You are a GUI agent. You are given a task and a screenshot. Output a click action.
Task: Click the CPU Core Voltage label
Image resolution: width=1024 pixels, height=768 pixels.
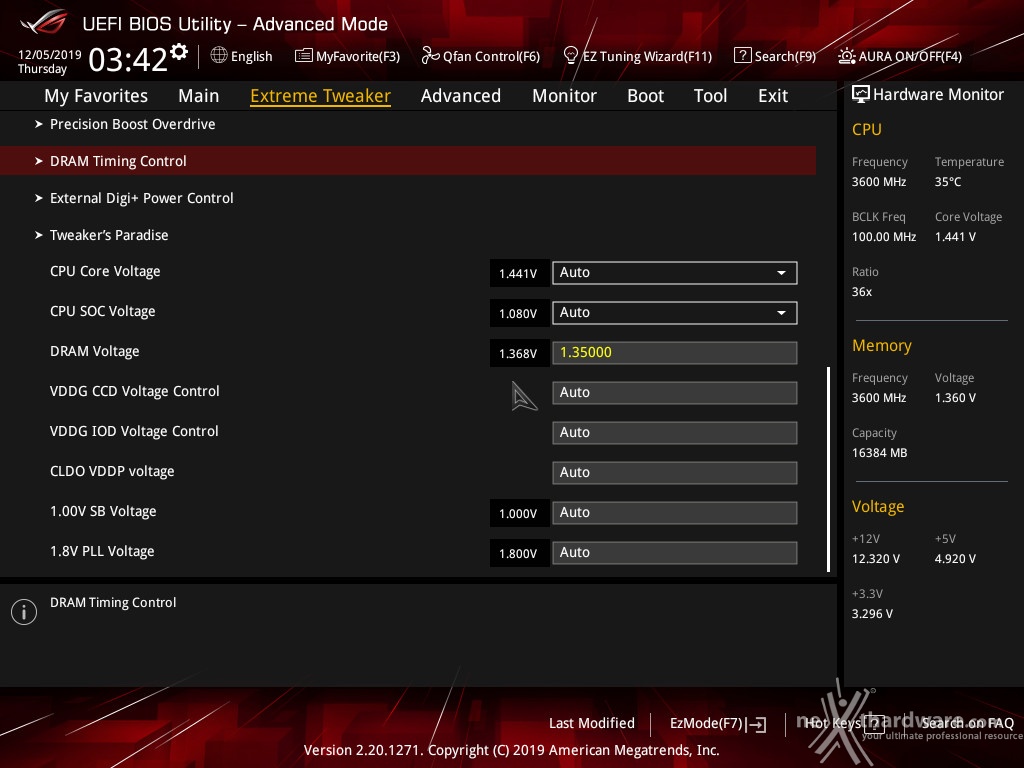click(105, 271)
